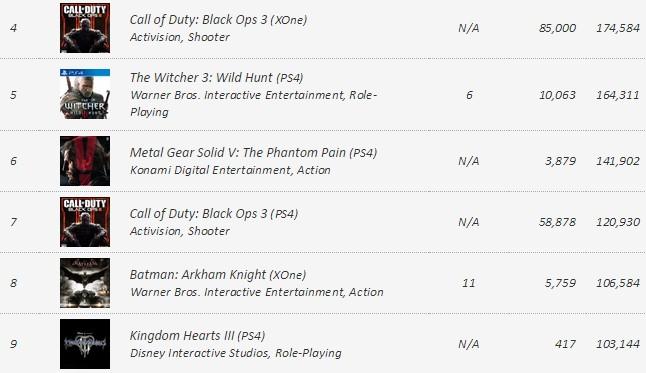Select weekly sales figure 85,000
This screenshot has width=646, height=373.
coord(557,28)
